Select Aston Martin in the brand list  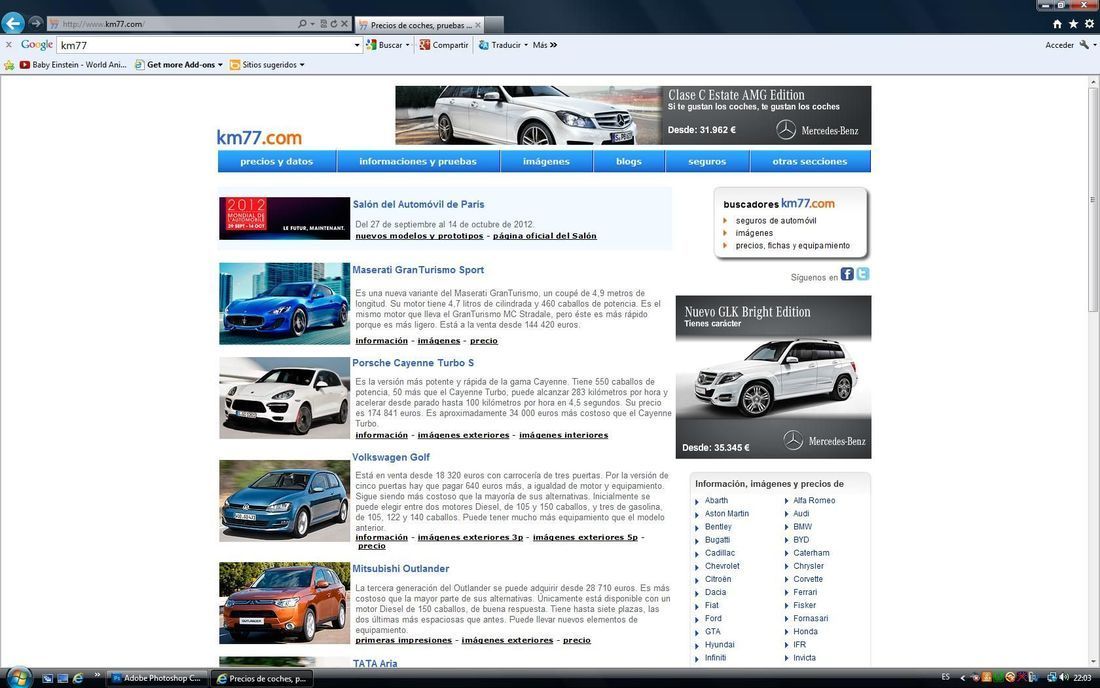coord(727,513)
